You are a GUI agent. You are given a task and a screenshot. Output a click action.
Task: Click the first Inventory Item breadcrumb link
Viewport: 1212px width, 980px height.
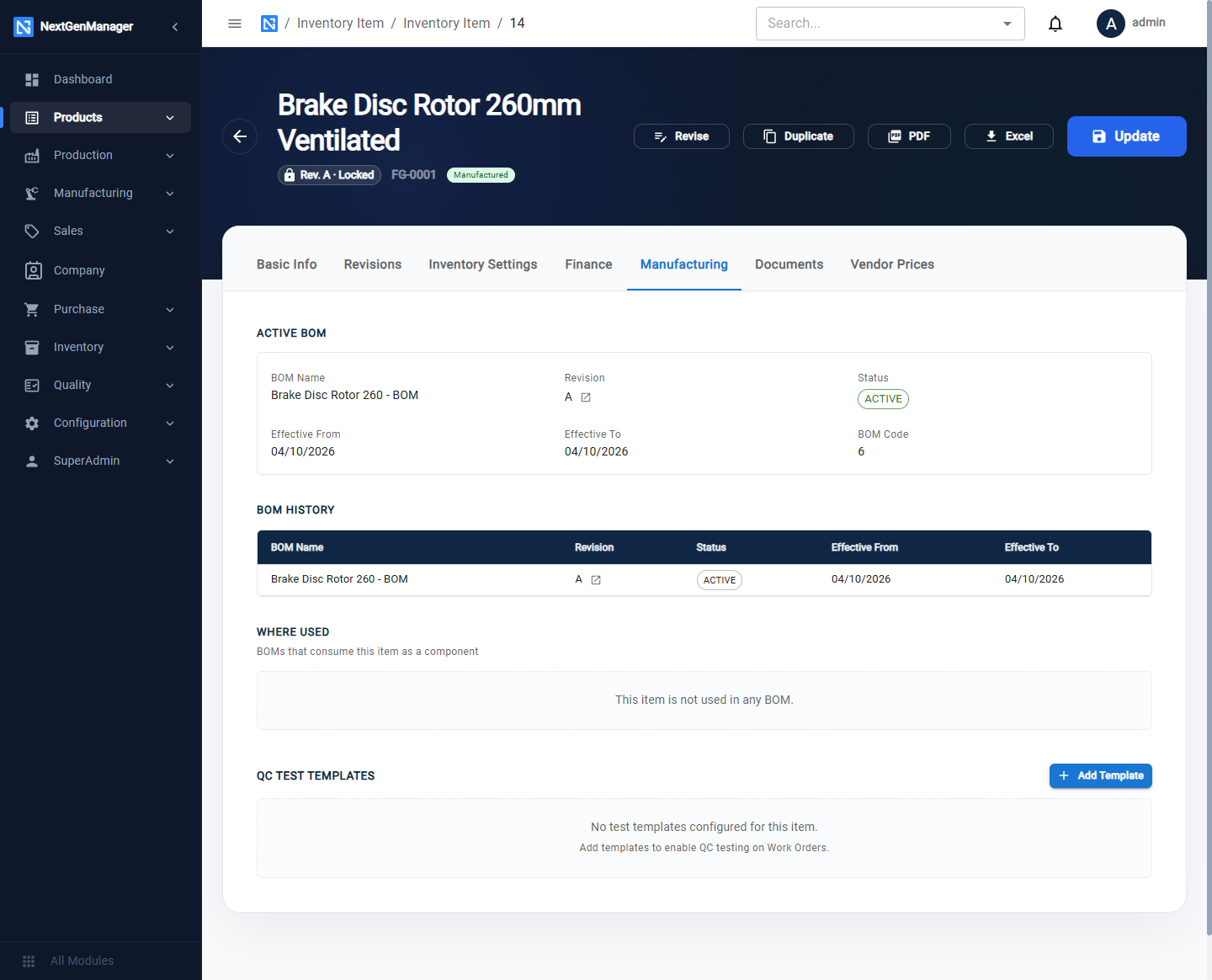(x=340, y=24)
